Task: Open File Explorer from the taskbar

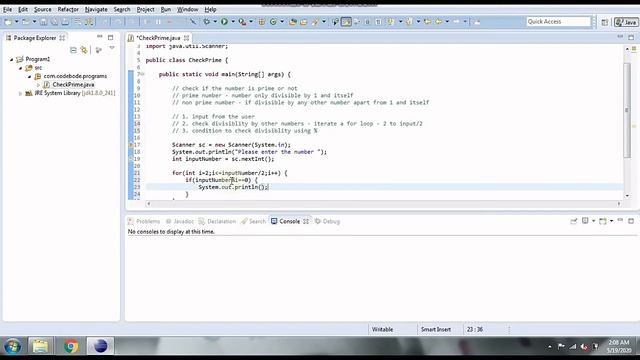Action: pos(40,347)
